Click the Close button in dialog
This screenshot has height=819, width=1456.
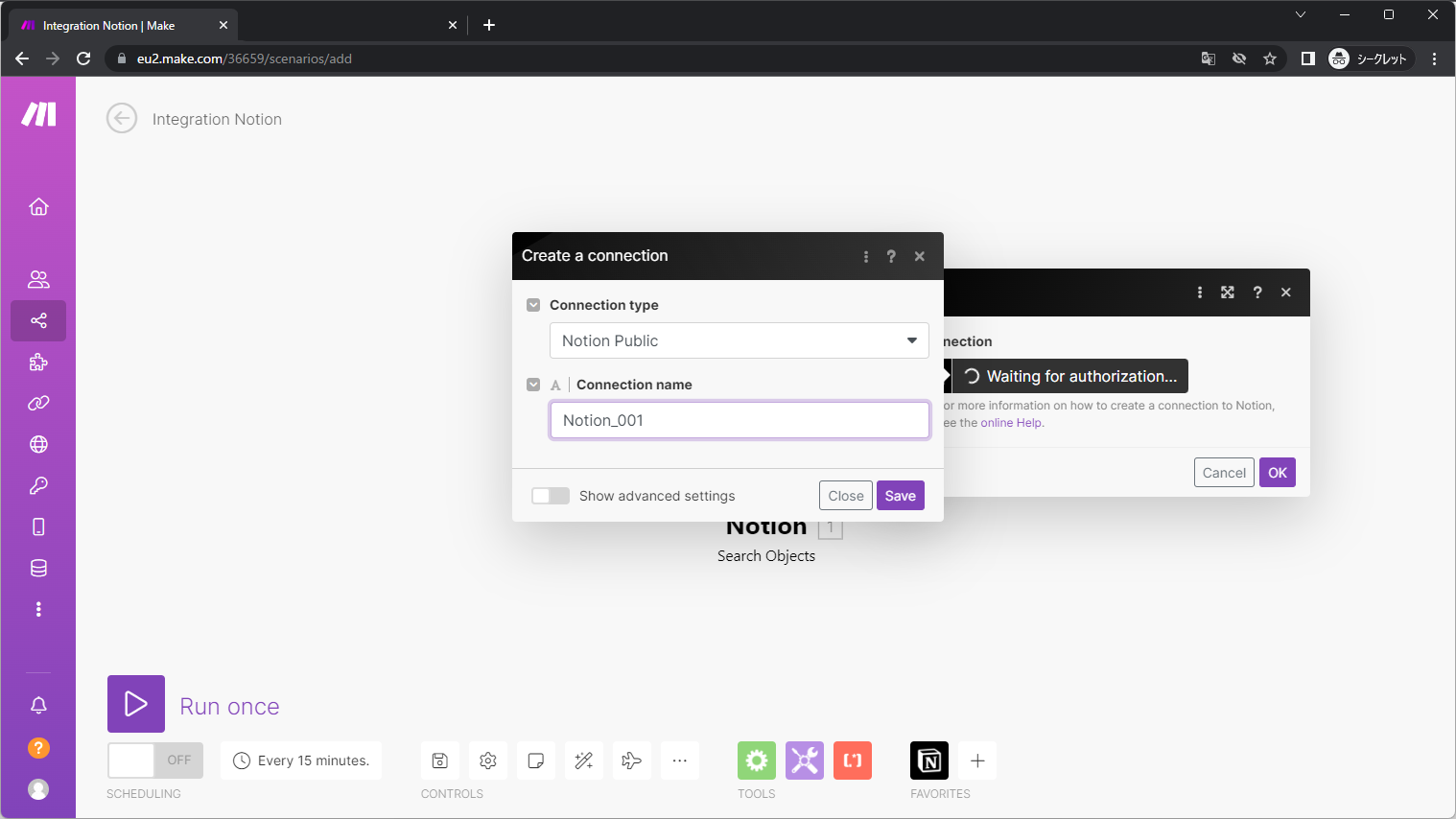(846, 496)
